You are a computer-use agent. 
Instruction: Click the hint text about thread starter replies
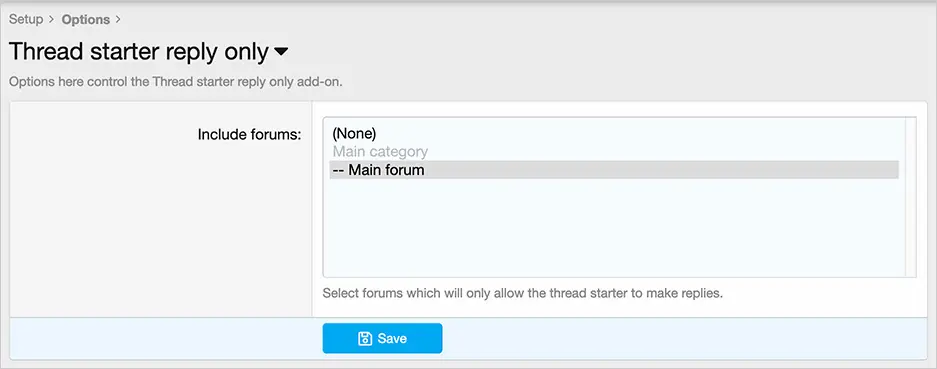pos(523,294)
